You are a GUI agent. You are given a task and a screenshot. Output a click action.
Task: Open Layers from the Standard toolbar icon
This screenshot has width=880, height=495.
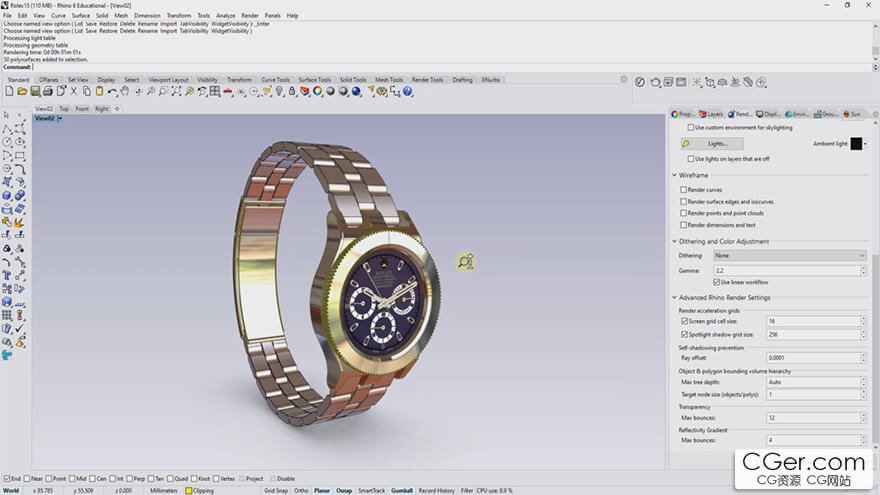pos(305,91)
